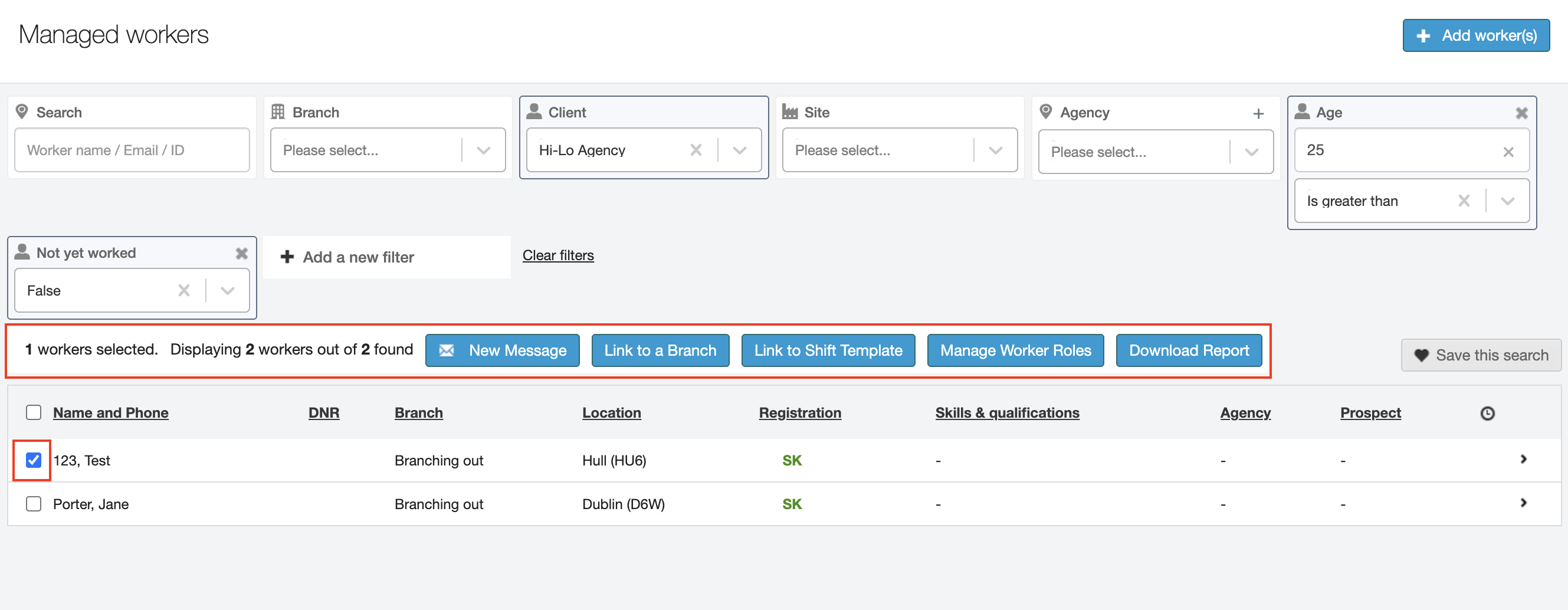This screenshot has width=1568, height=610.
Task: Uncheck the 123, Test worker checkbox
Action: pos(34,460)
